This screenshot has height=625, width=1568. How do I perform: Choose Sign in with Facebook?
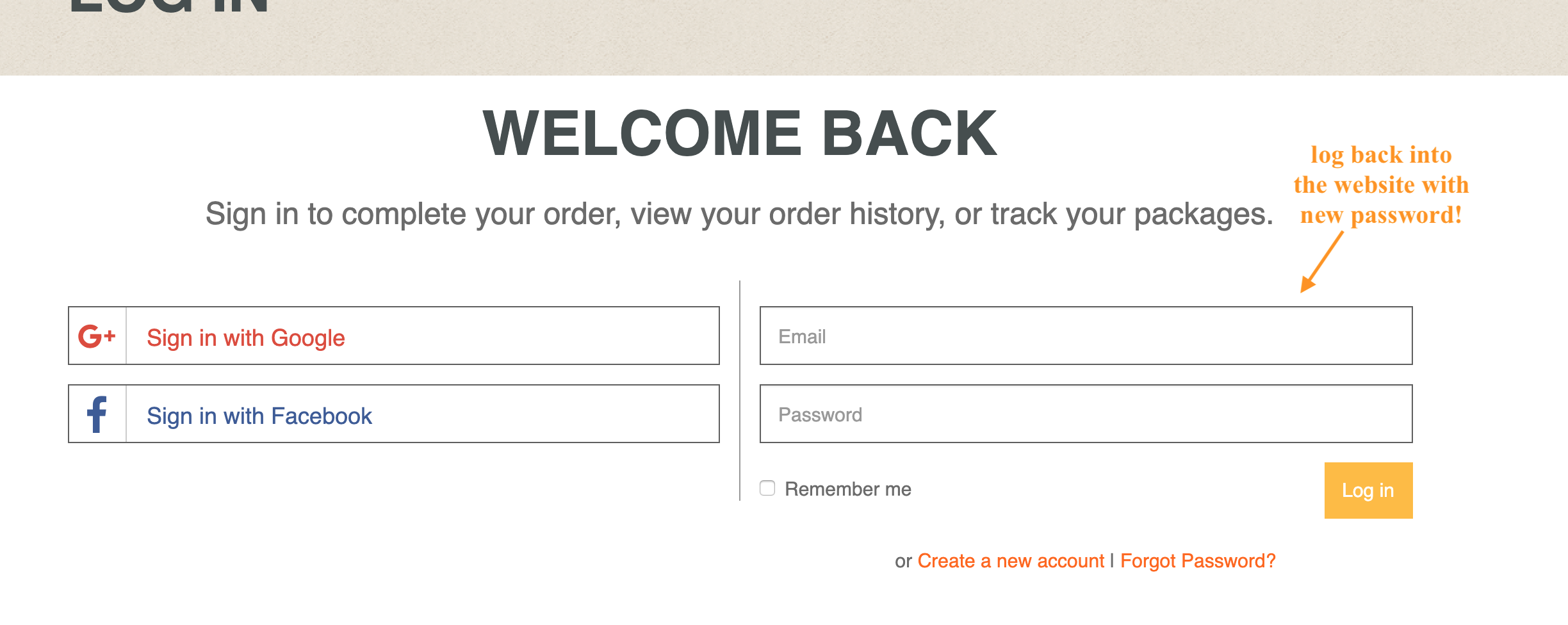click(394, 414)
